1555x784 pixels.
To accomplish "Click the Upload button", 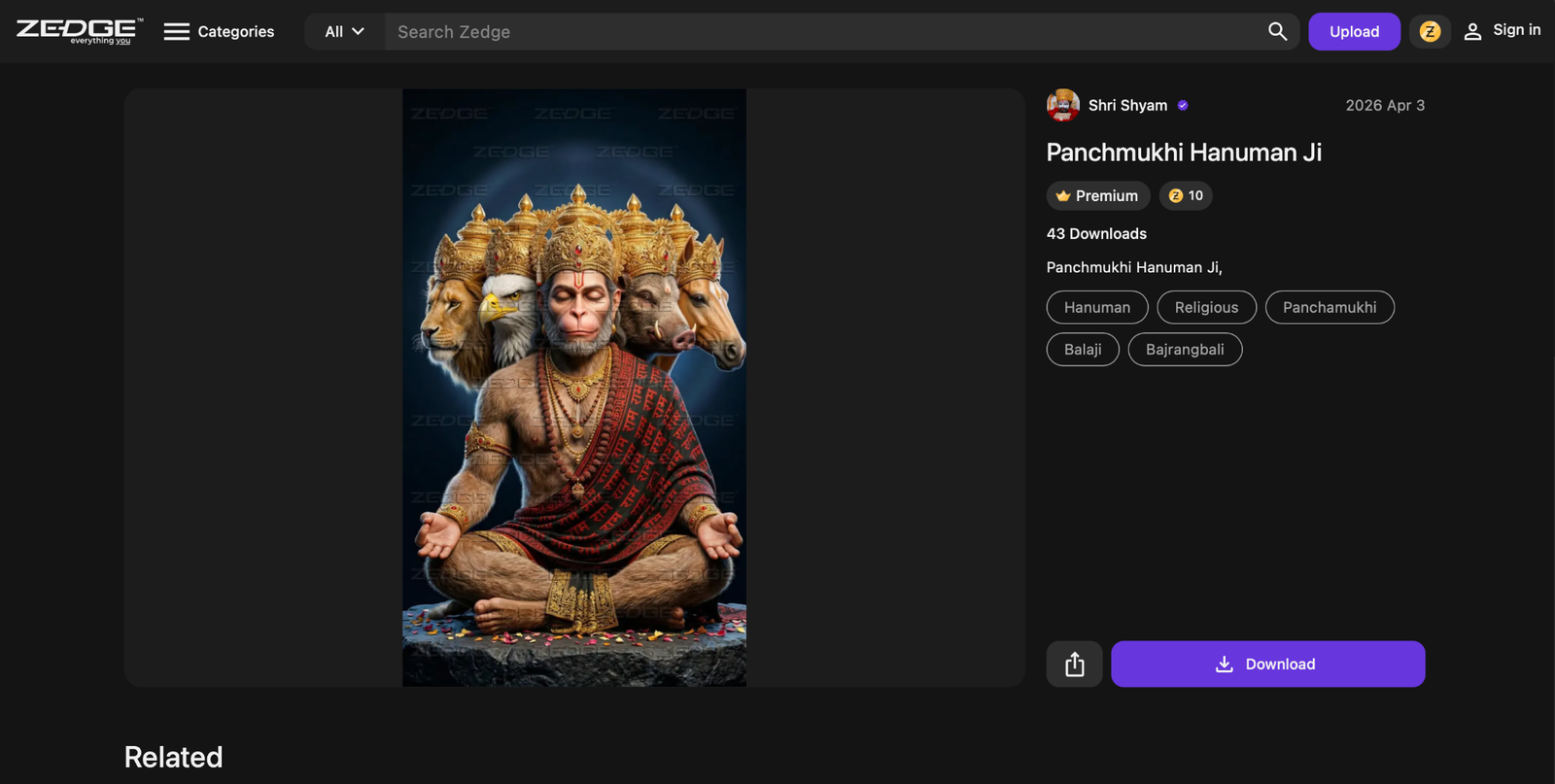I will tap(1354, 32).
